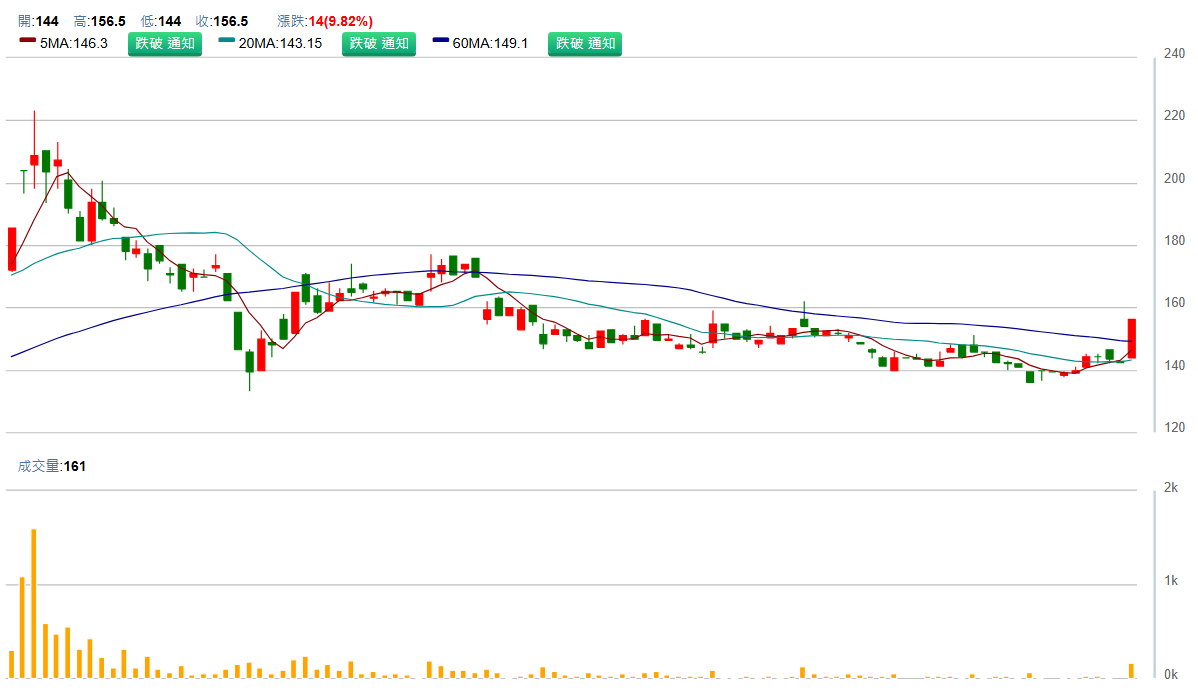Click the navy 60MA legend line

(441, 40)
